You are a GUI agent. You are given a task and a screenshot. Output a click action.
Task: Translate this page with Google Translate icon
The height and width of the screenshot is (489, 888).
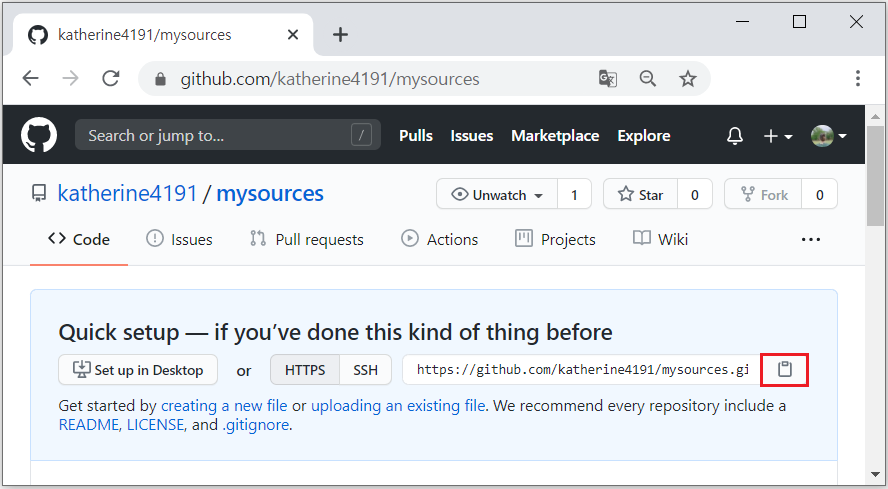608,78
